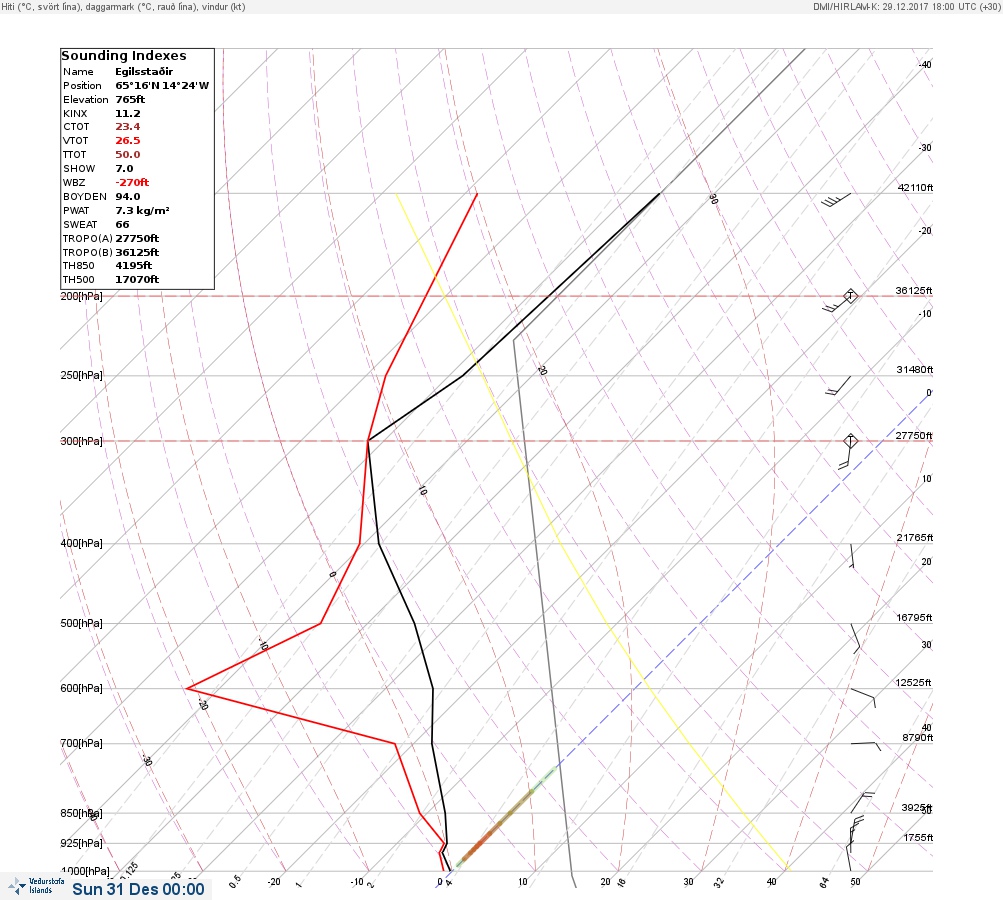
Task: Select the station name 'Egilsstaðir'
Action: point(144,72)
